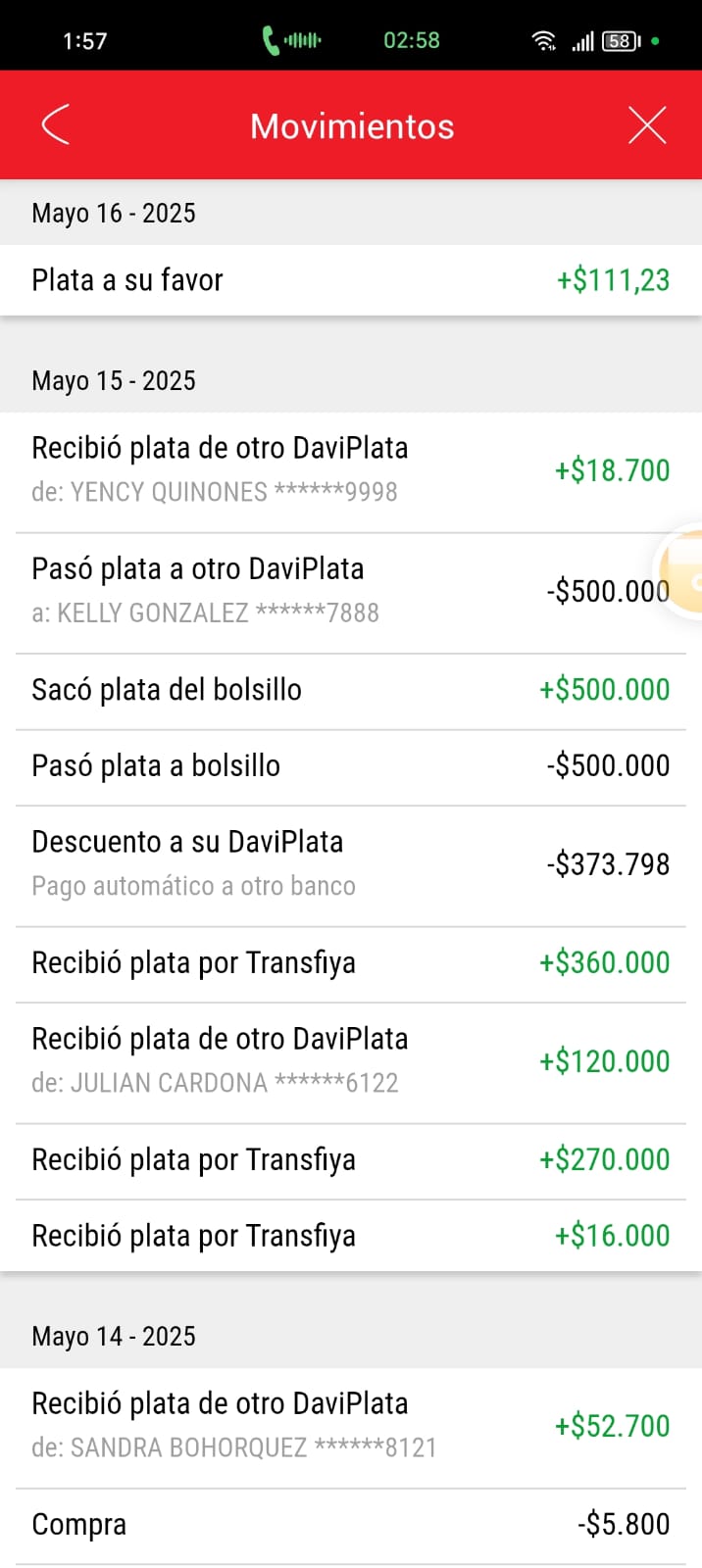This screenshot has width=702, height=1568.
Task: Close the Movimientos screen with the X
Action: [647, 125]
